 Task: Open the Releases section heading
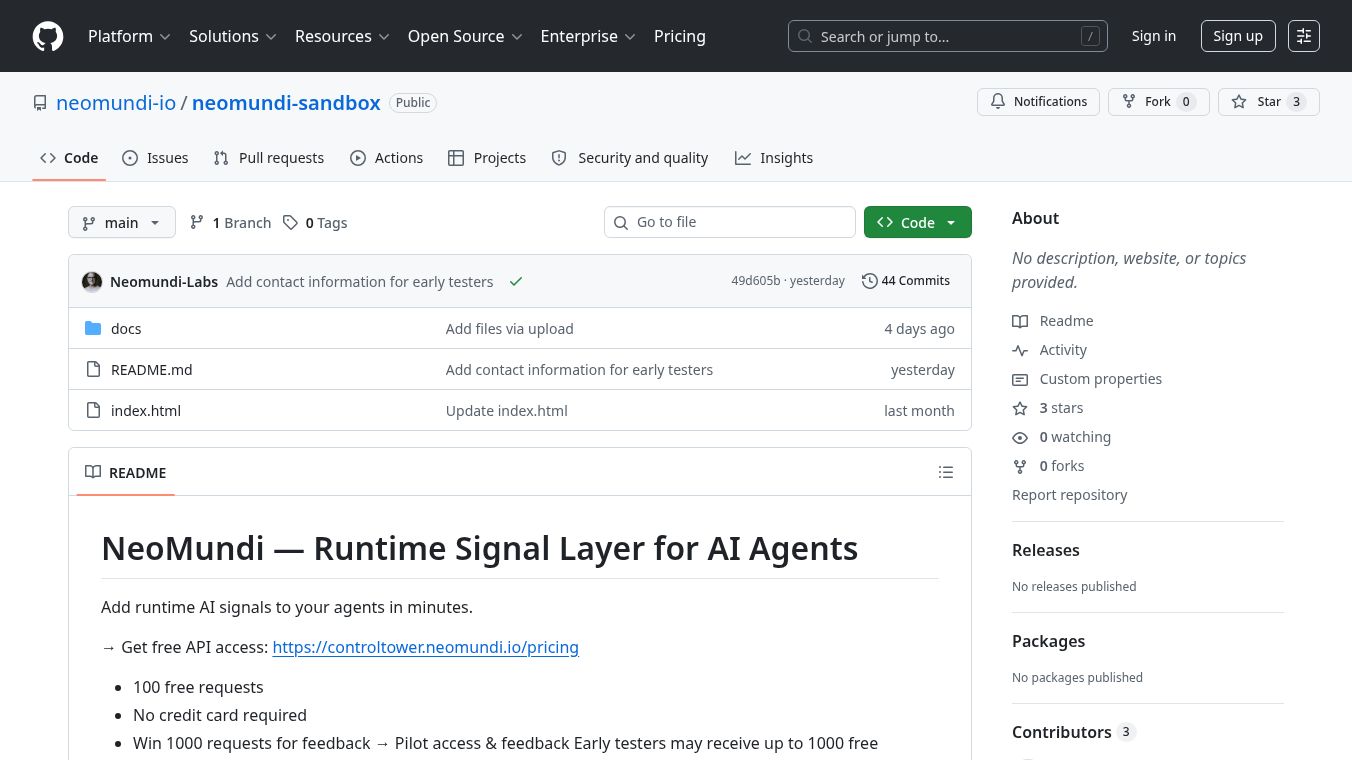pyautogui.click(x=1046, y=550)
